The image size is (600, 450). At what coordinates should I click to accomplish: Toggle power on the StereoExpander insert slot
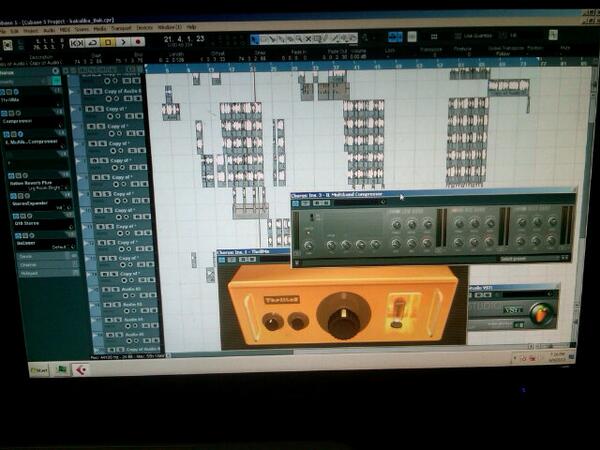13,196
